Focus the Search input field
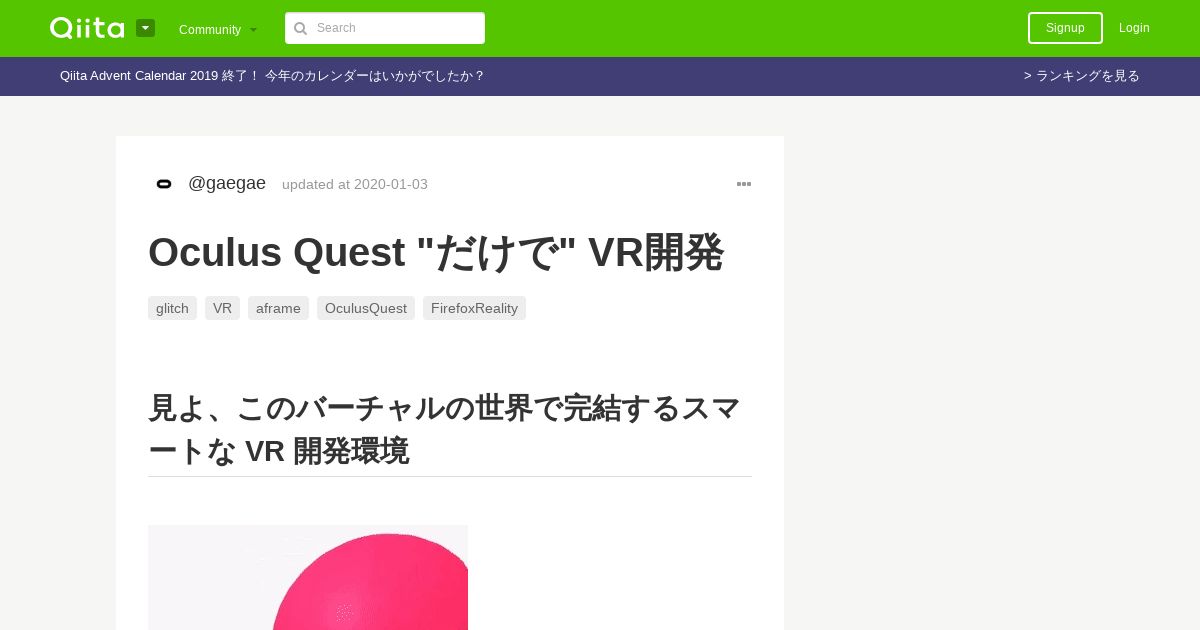The image size is (1200, 630). [385, 28]
